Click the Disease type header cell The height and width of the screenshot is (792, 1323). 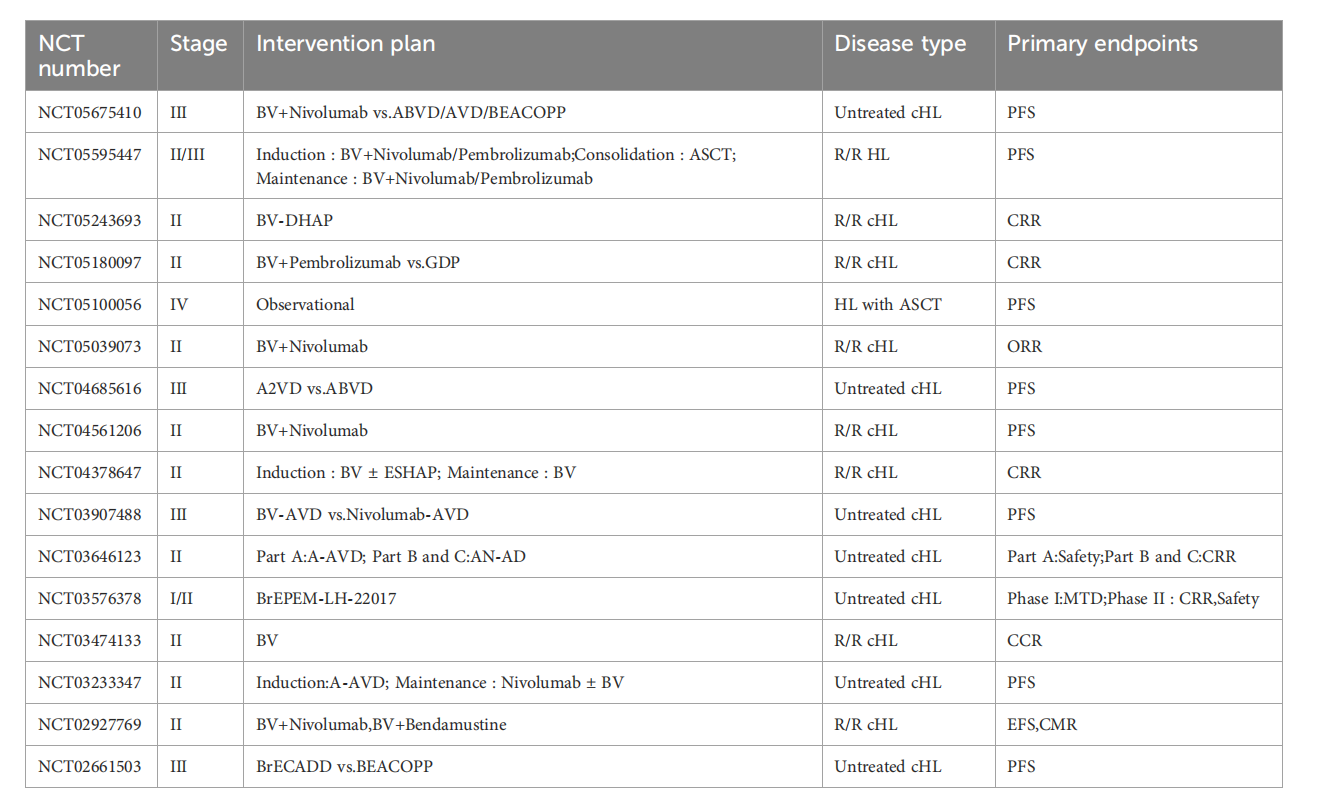tap(909, 56)
